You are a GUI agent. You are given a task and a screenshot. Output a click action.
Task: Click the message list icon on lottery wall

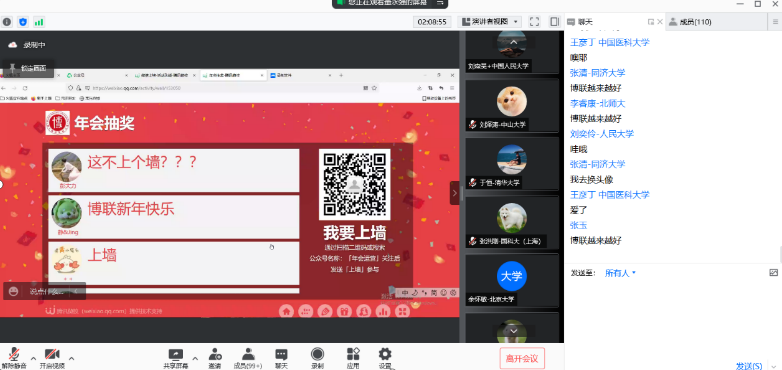click(306, 311)
